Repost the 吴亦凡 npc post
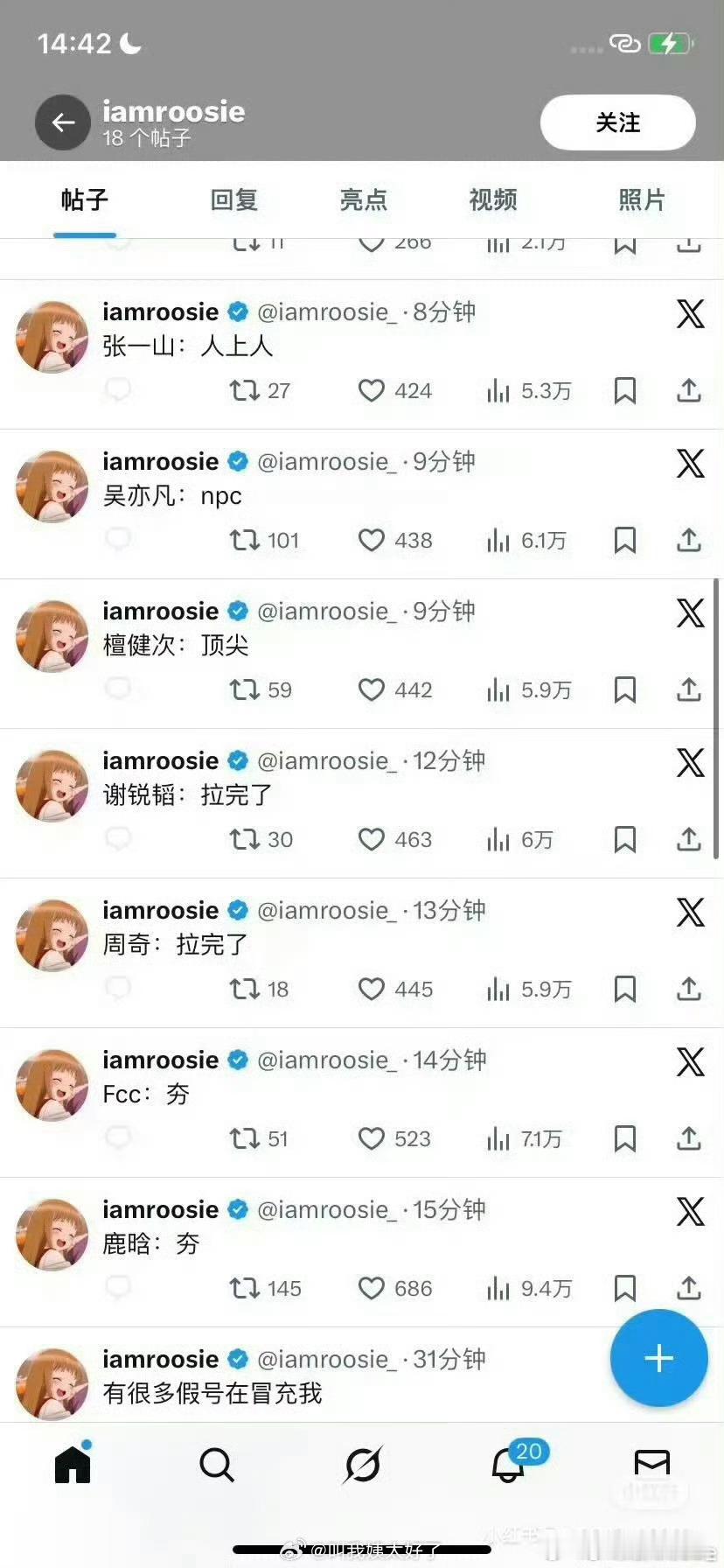Image resolution: width=724 pixels, height=1568 pixels. point(245,540)
